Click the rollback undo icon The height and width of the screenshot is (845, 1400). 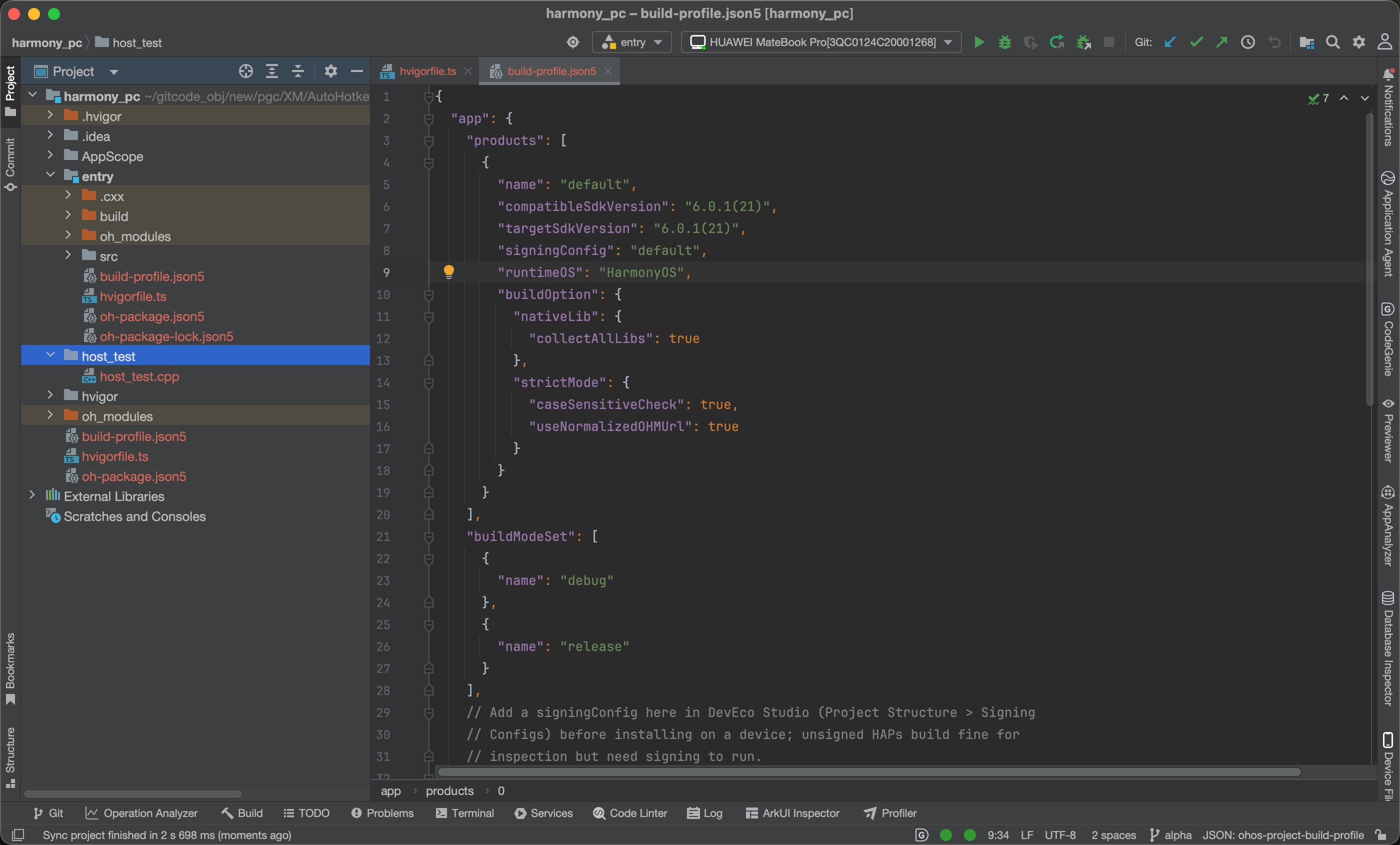(x=1274, y=42)
